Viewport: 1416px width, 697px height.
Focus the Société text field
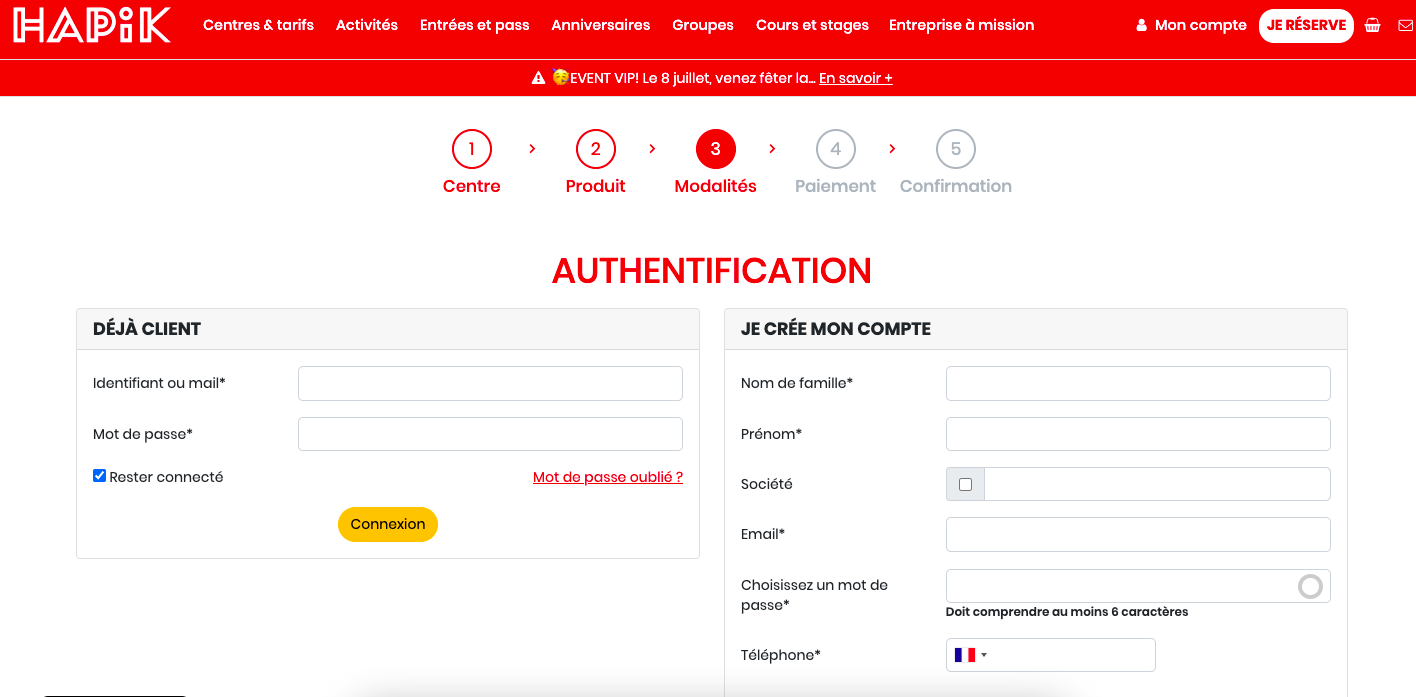(x=1157, y=484)
